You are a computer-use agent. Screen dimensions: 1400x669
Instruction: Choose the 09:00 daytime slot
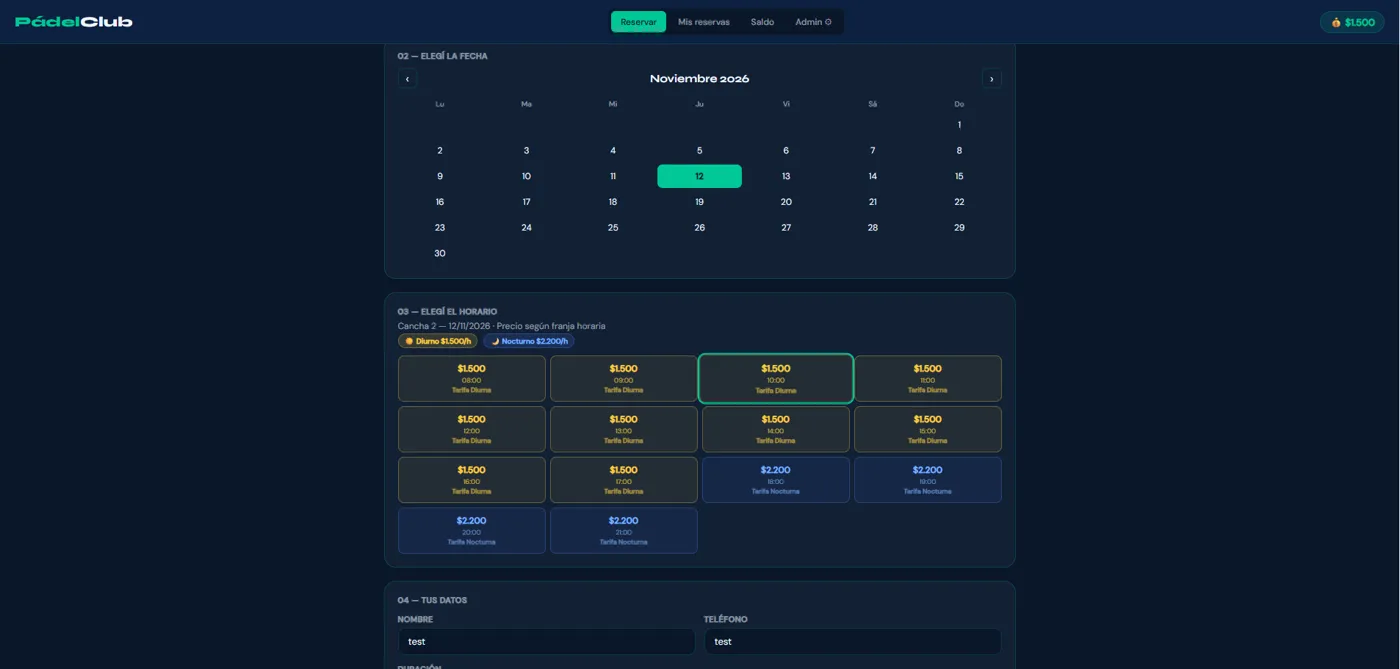[x=624, y=379]
